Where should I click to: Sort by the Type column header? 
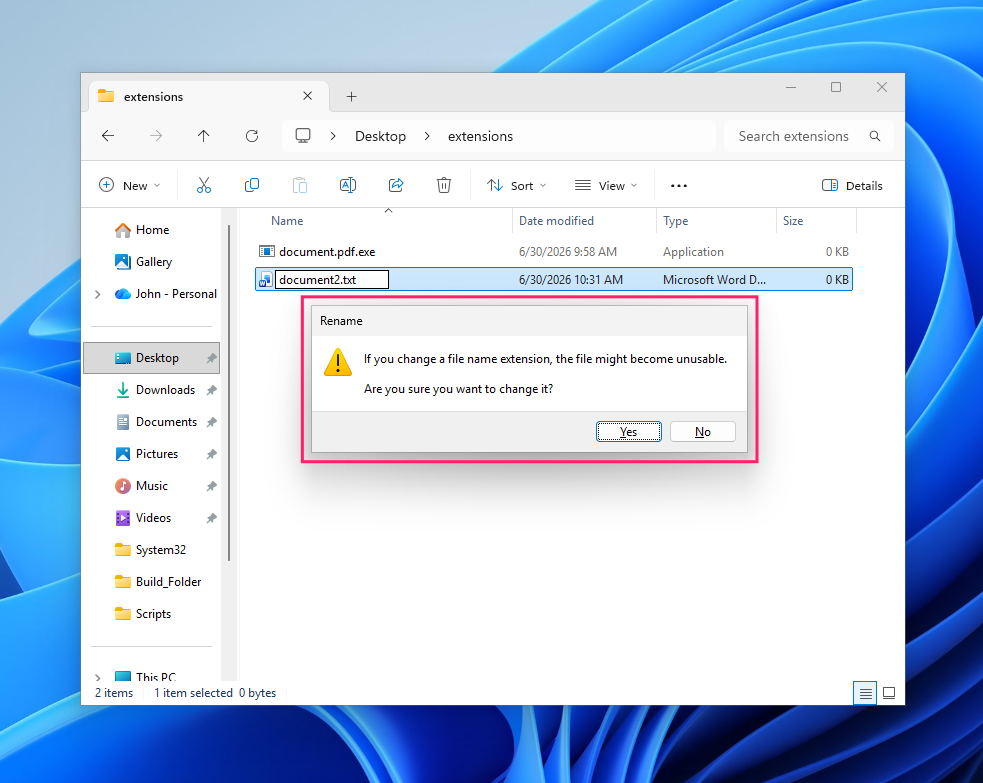pyautogui.click(x=717, y=221)
